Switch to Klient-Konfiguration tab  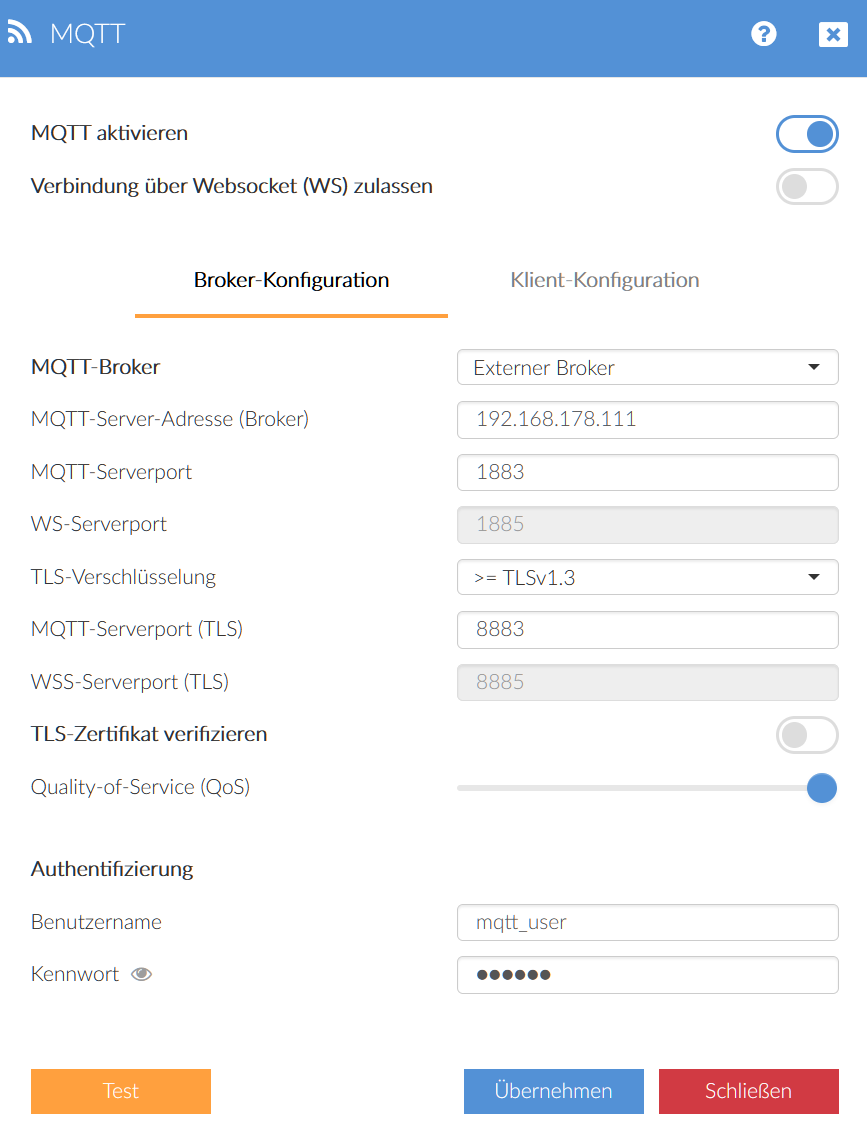click(x=604, y=280)
